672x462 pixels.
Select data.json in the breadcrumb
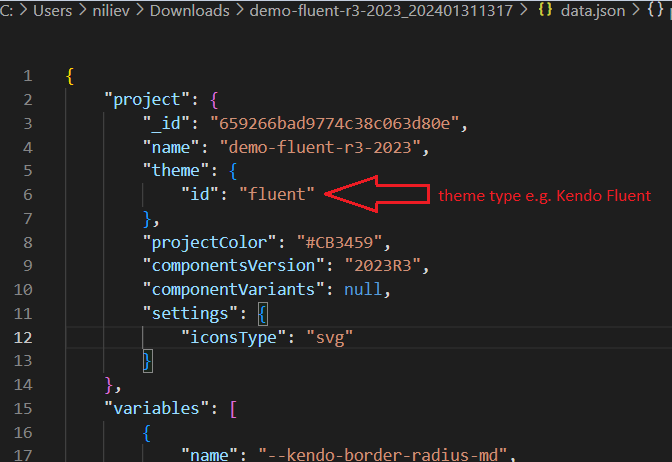click(593, 10)
